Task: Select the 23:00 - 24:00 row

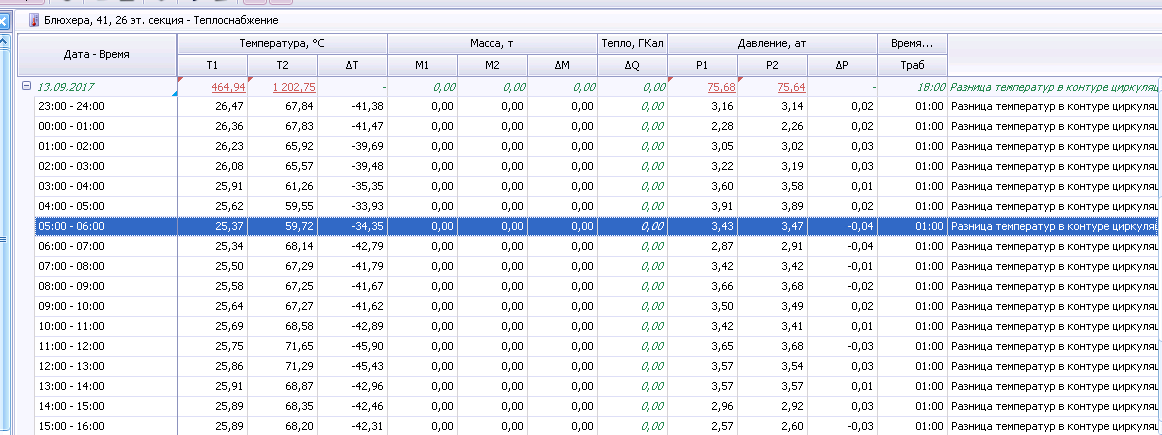Action: [x=597, y=107]
